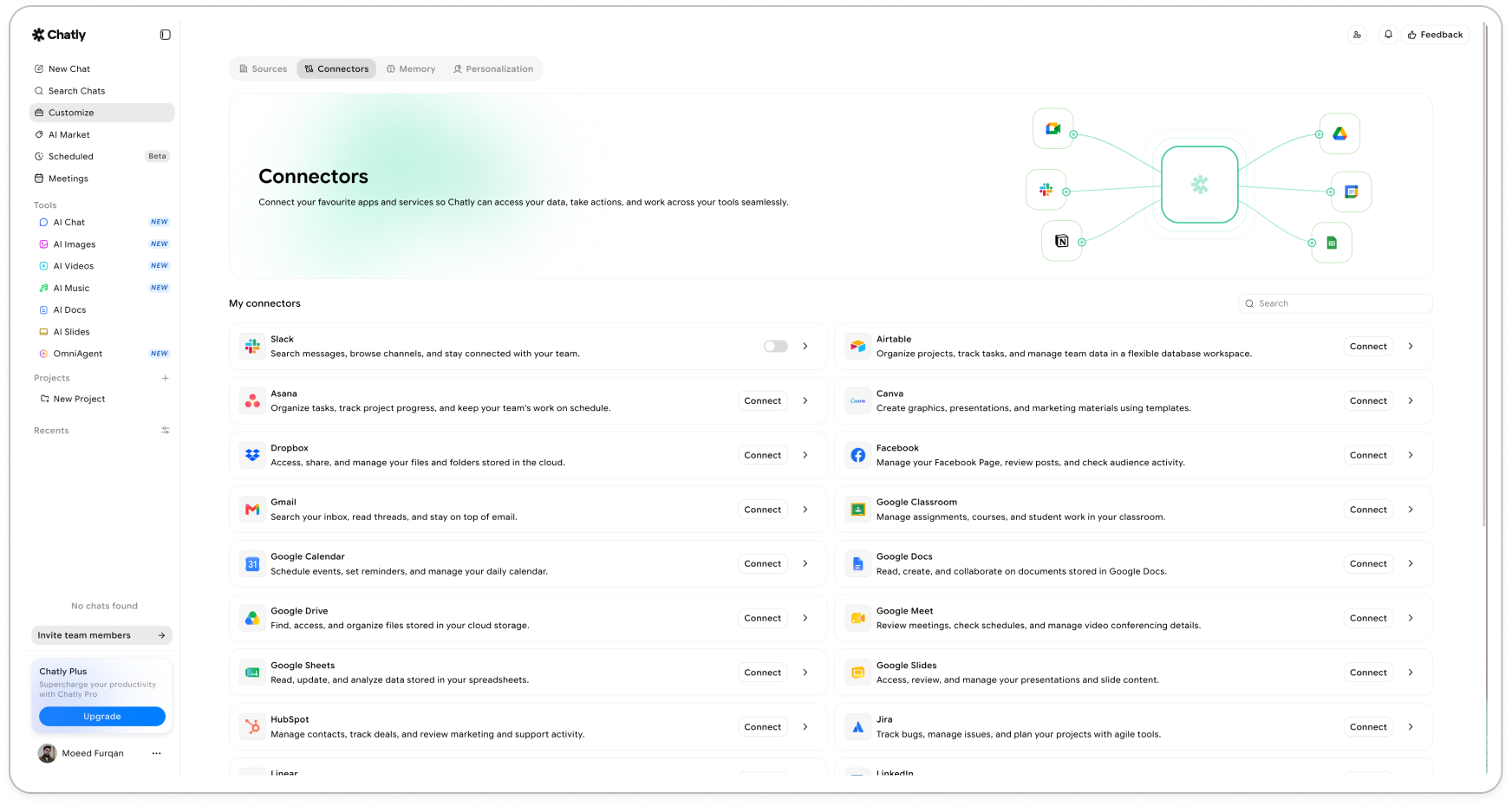The width and height of the screenshot is (1512, 806).
Task: Click the Feedback button
Action: click(x=1436, y=35)
